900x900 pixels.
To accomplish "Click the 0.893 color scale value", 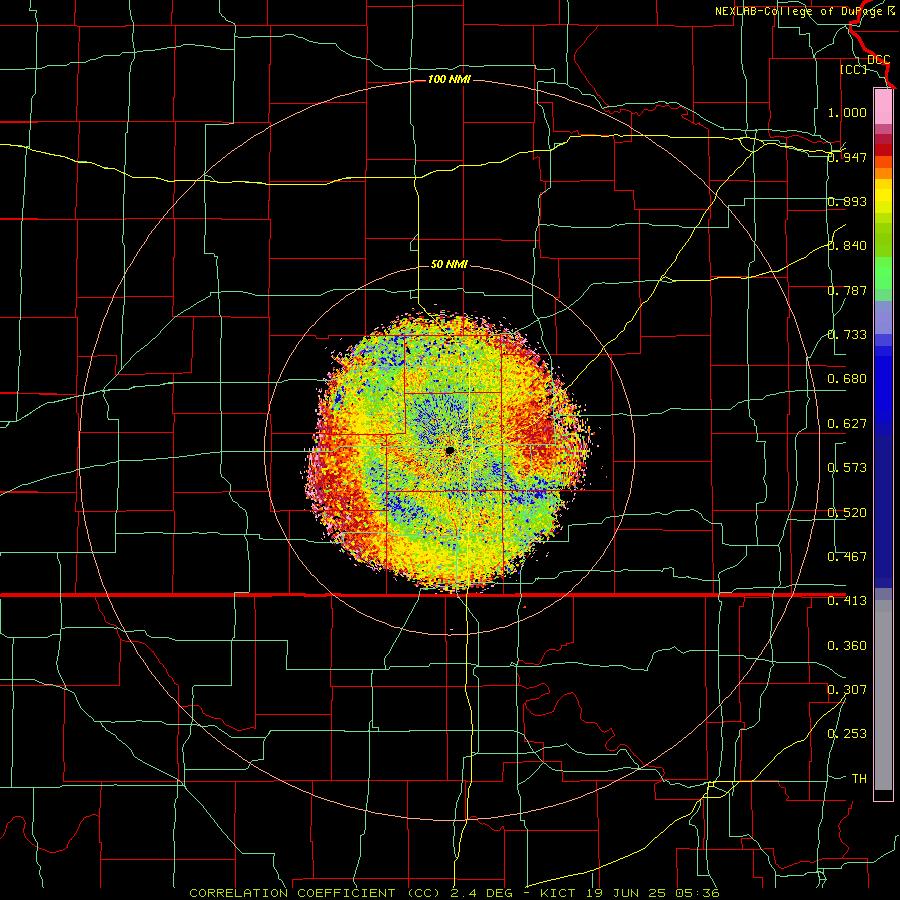I will click(x=847, y=201).
